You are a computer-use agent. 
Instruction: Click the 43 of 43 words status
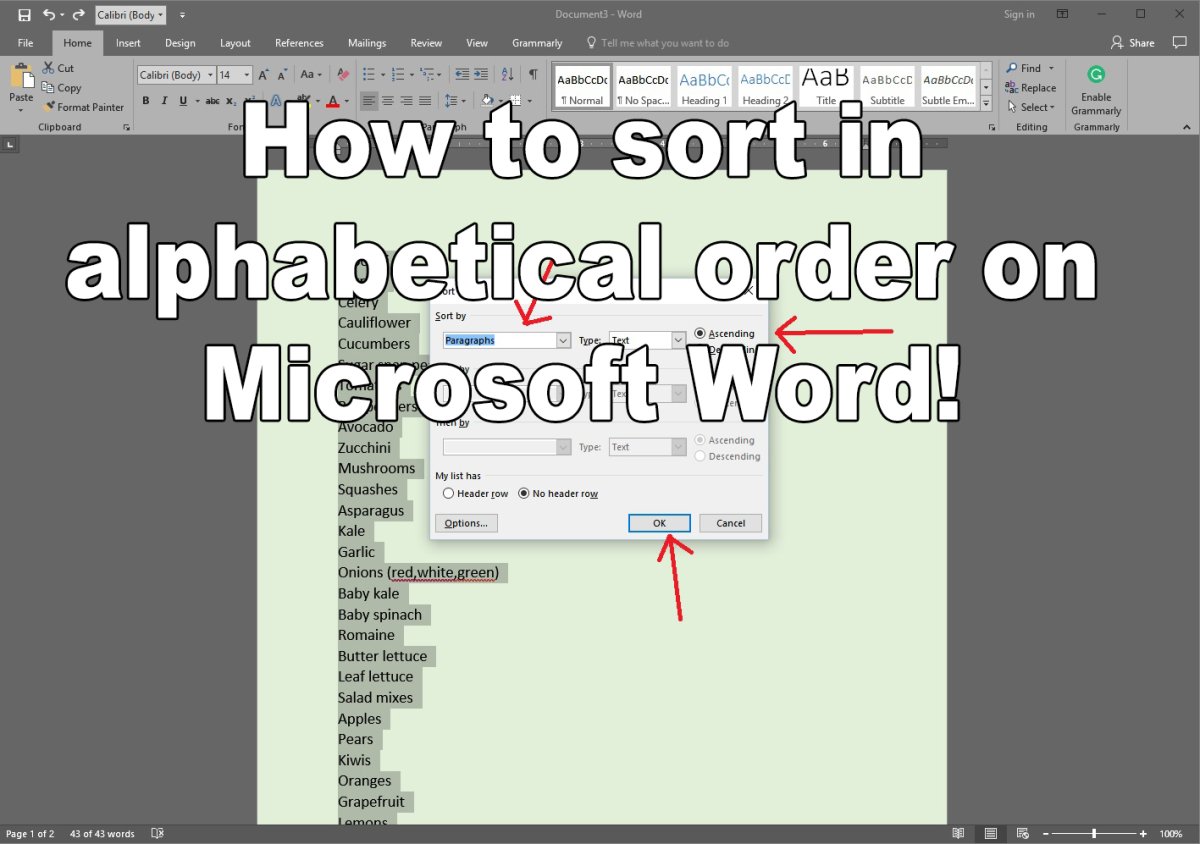coord(102,834)
